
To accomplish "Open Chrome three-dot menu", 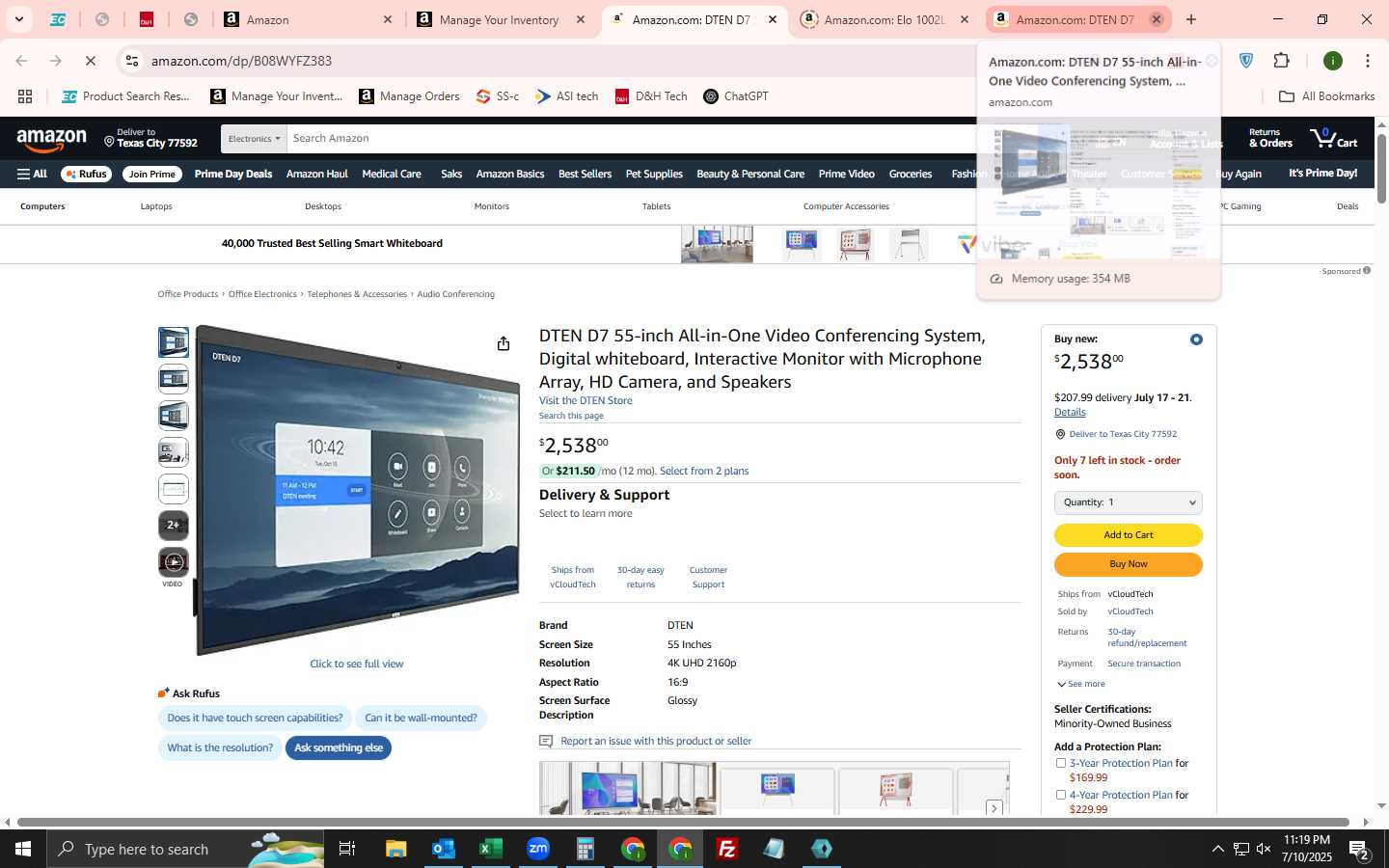I will (1368, 61).
